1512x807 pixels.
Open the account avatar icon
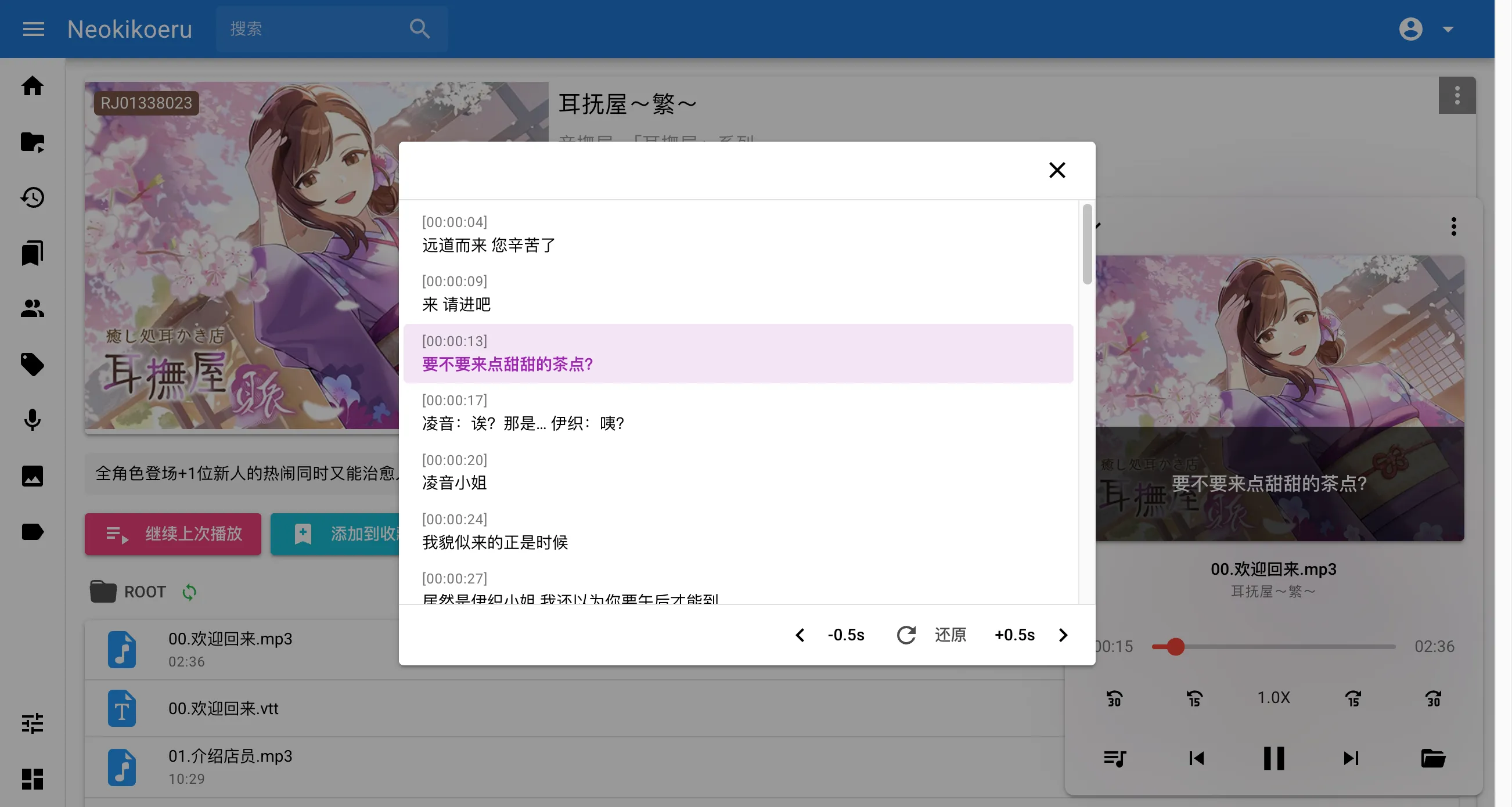1410,29
